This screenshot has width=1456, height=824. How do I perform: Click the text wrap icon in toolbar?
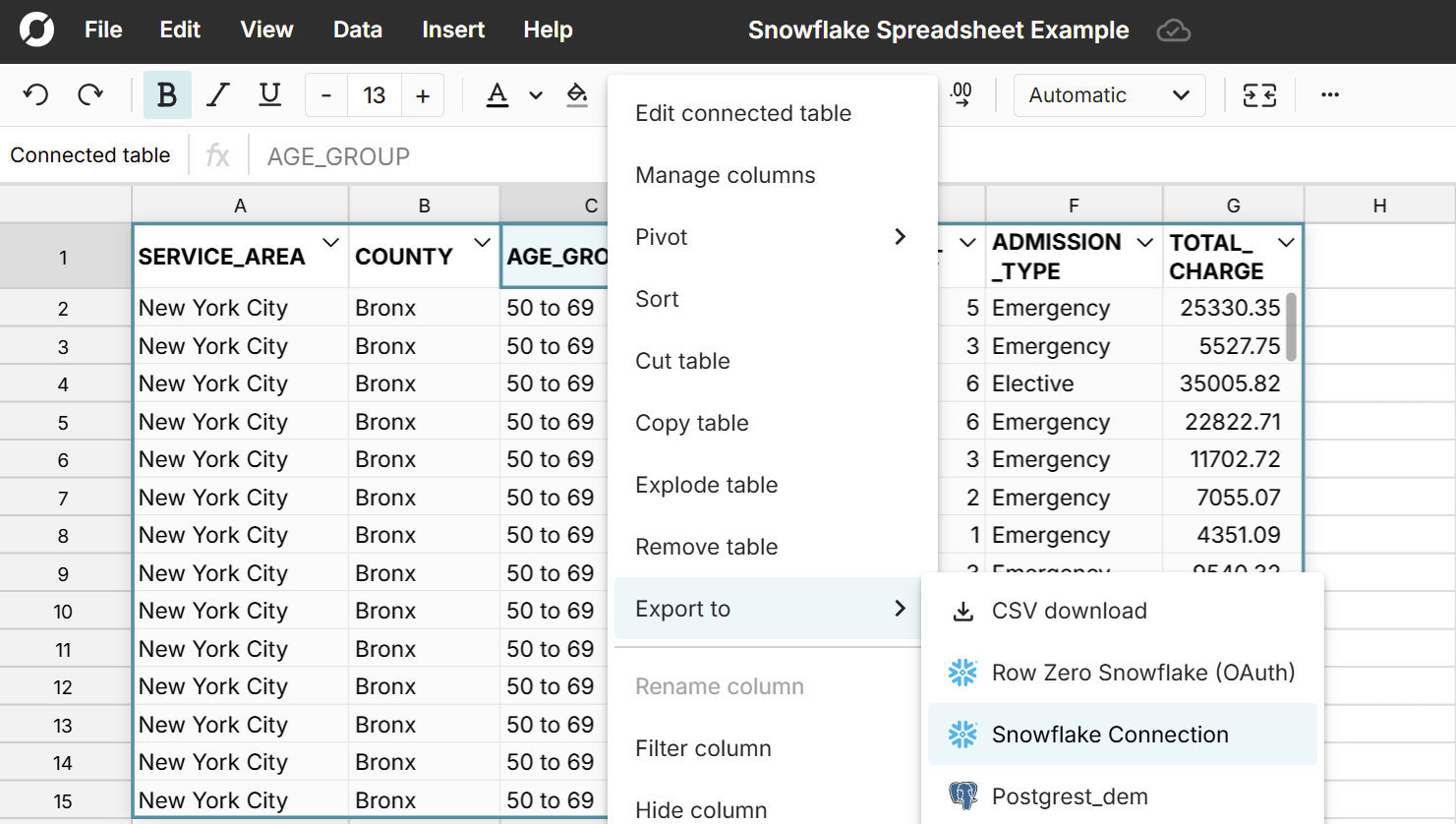tap(1259, 95)
